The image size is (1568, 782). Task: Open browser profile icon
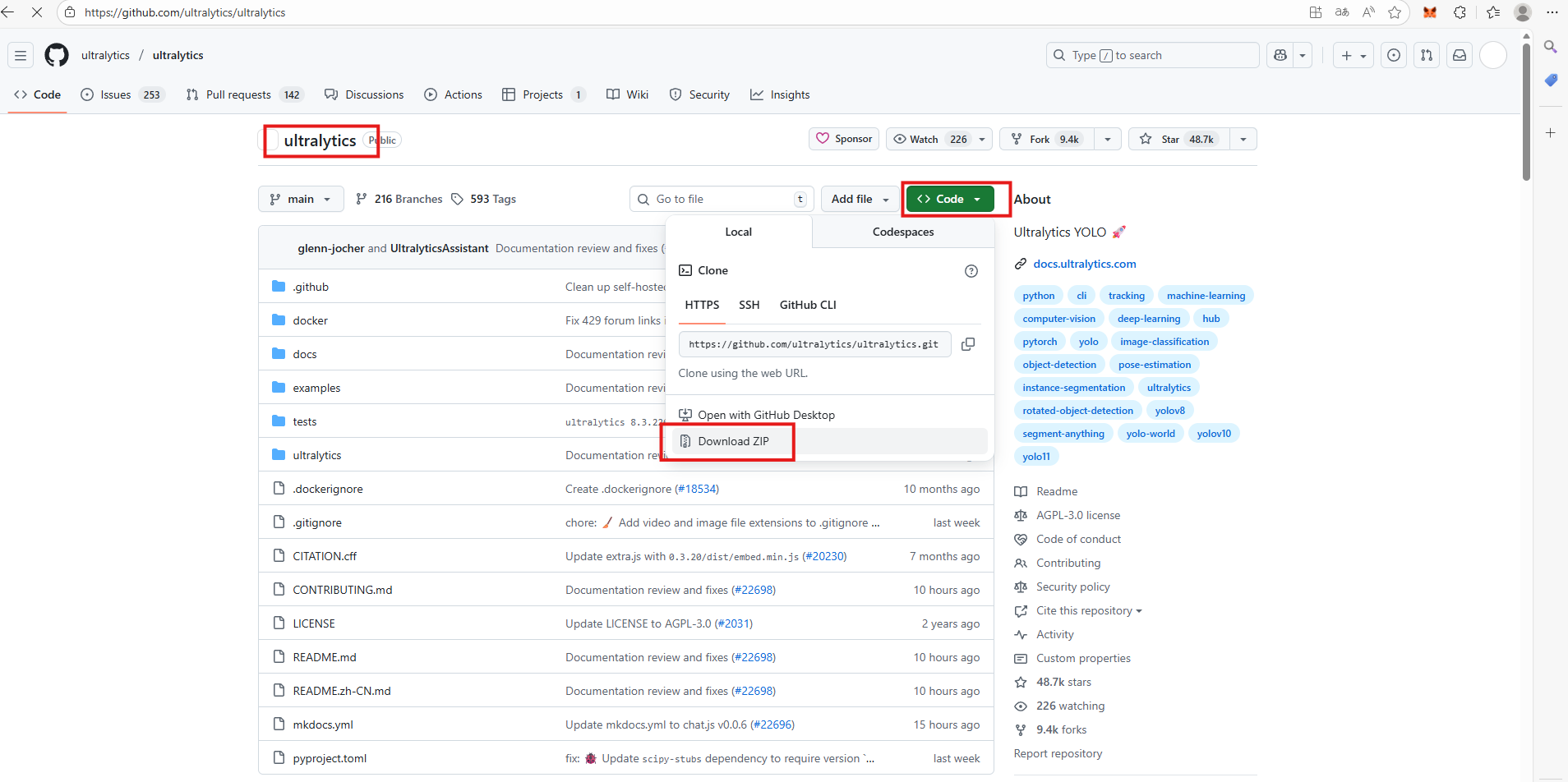pyautogui.click(x=1523, y=12)
